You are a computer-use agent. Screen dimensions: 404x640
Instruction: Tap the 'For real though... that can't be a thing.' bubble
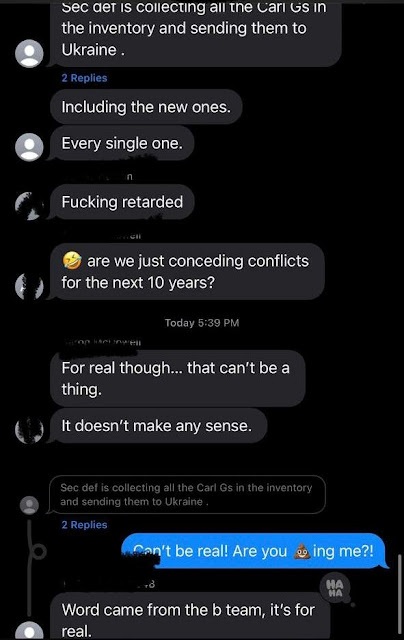(x=178, y=378)
